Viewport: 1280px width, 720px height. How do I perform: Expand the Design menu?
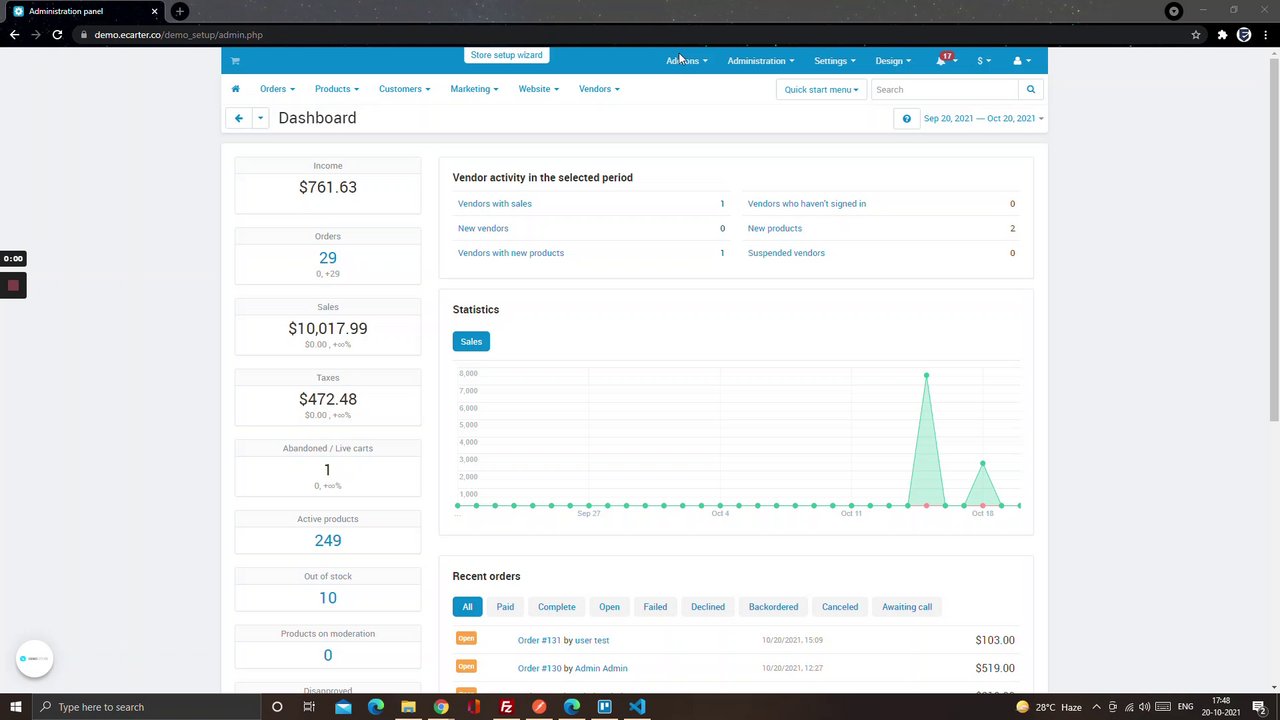pyautogui.click(x=893, y=61)
